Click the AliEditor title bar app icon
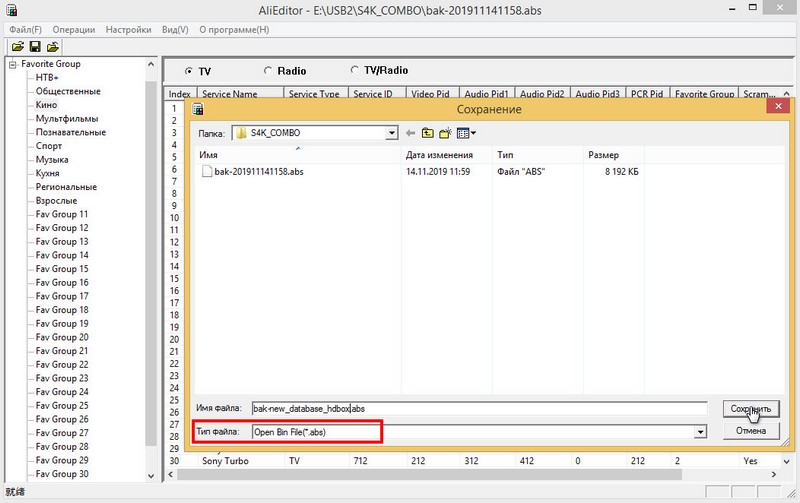This screenshot has width=800, height=503. click(x=11, y=10)
